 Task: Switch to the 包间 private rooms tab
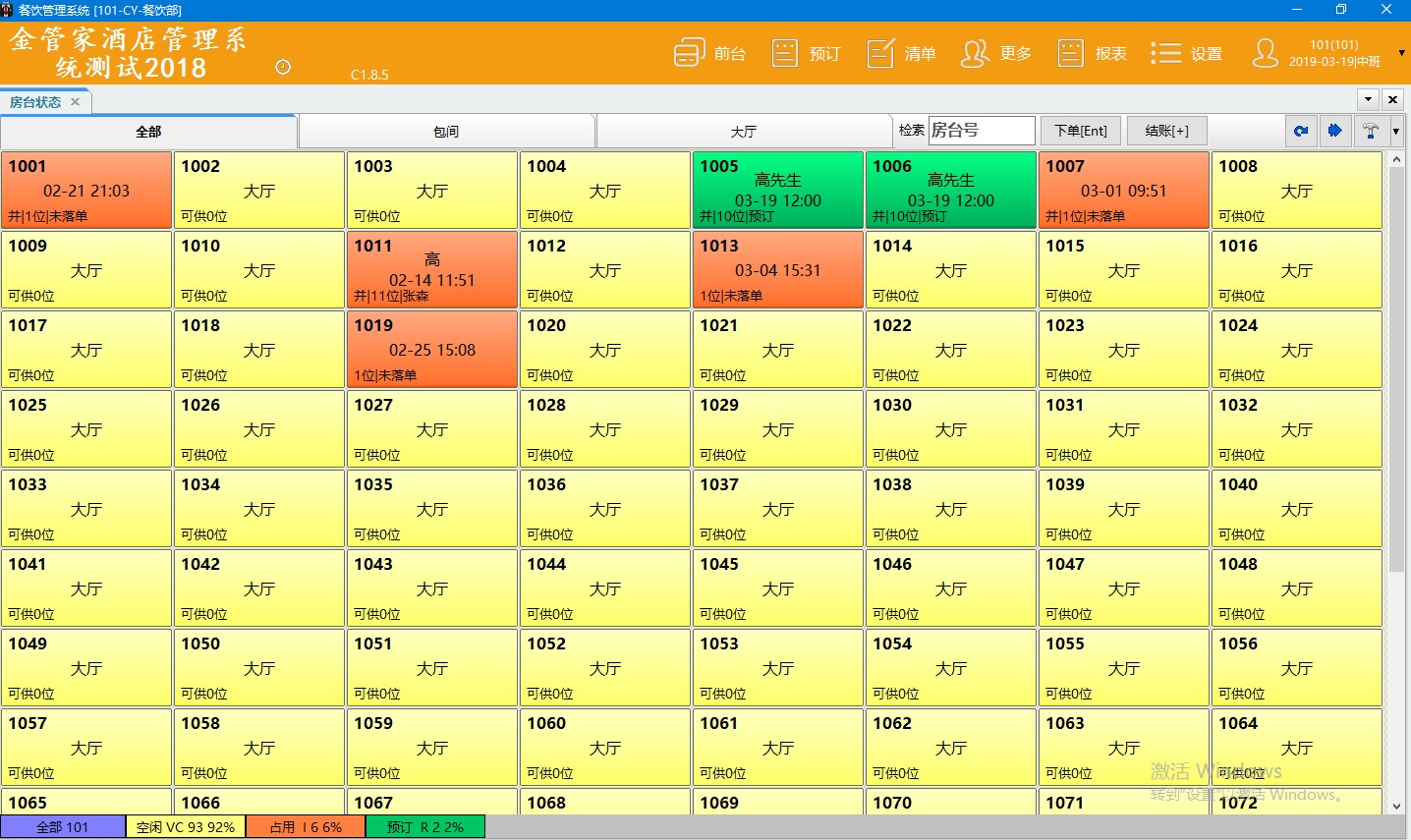point(446,132)
